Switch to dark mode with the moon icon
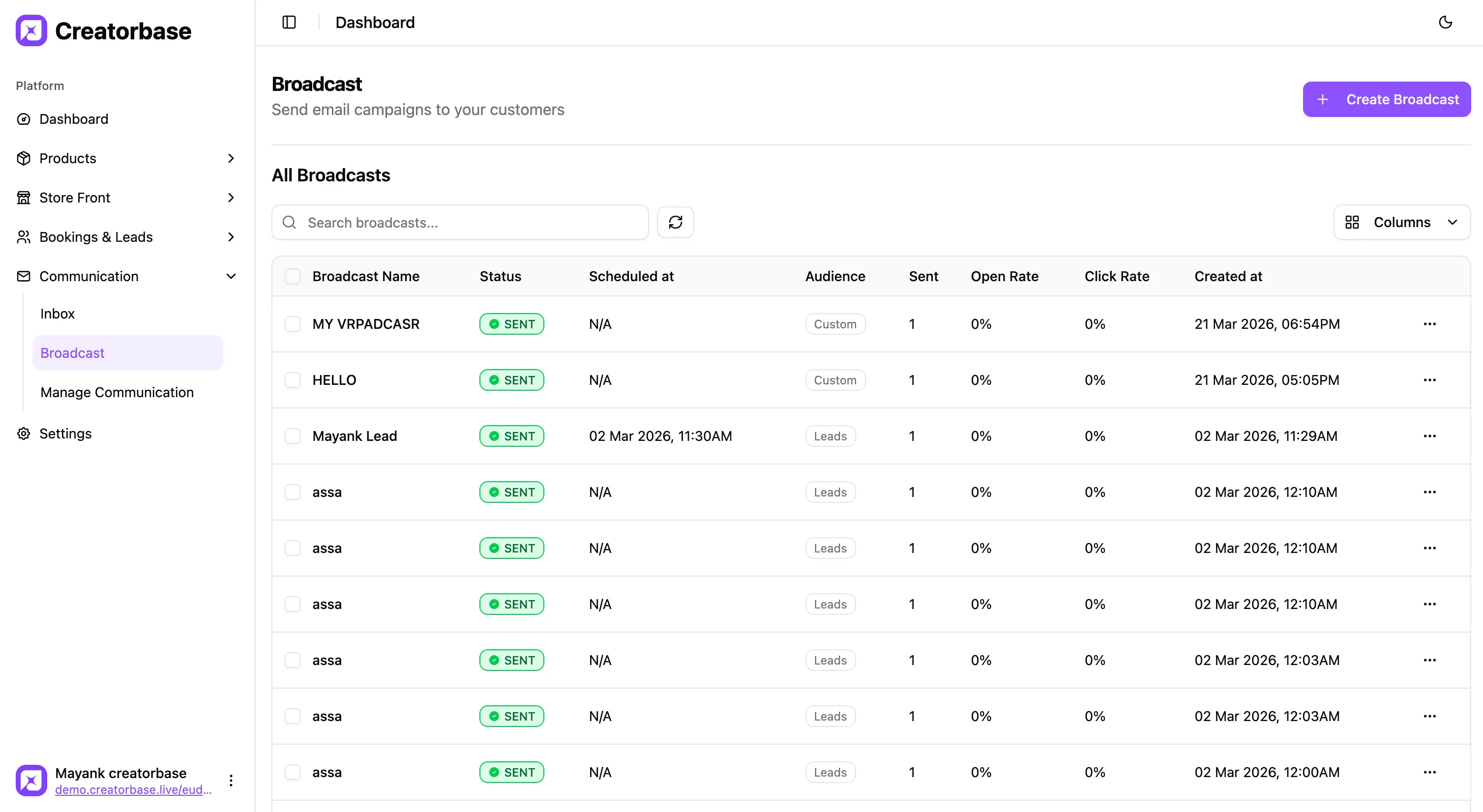 (1445, 23)
